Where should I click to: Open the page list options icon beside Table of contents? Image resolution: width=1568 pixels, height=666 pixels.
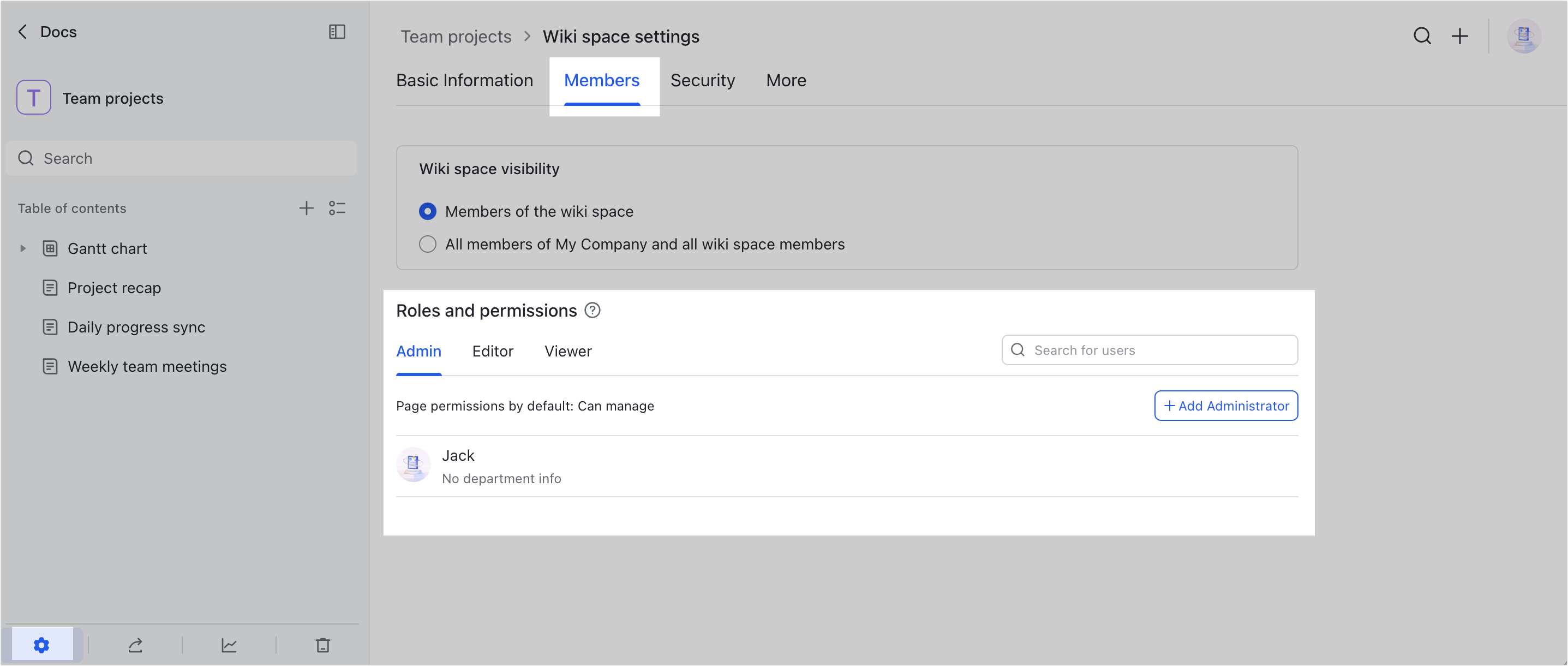(x=337, y=208)
